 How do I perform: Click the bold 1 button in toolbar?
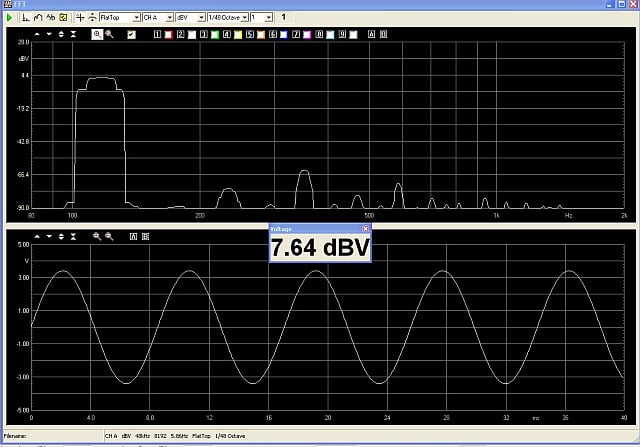[283, 18]
